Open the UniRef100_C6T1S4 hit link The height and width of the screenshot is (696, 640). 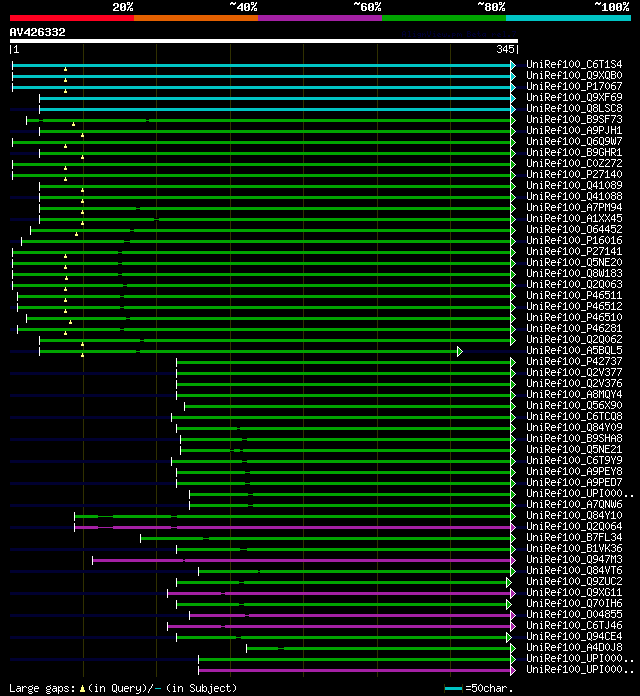[x=574, y=64]
